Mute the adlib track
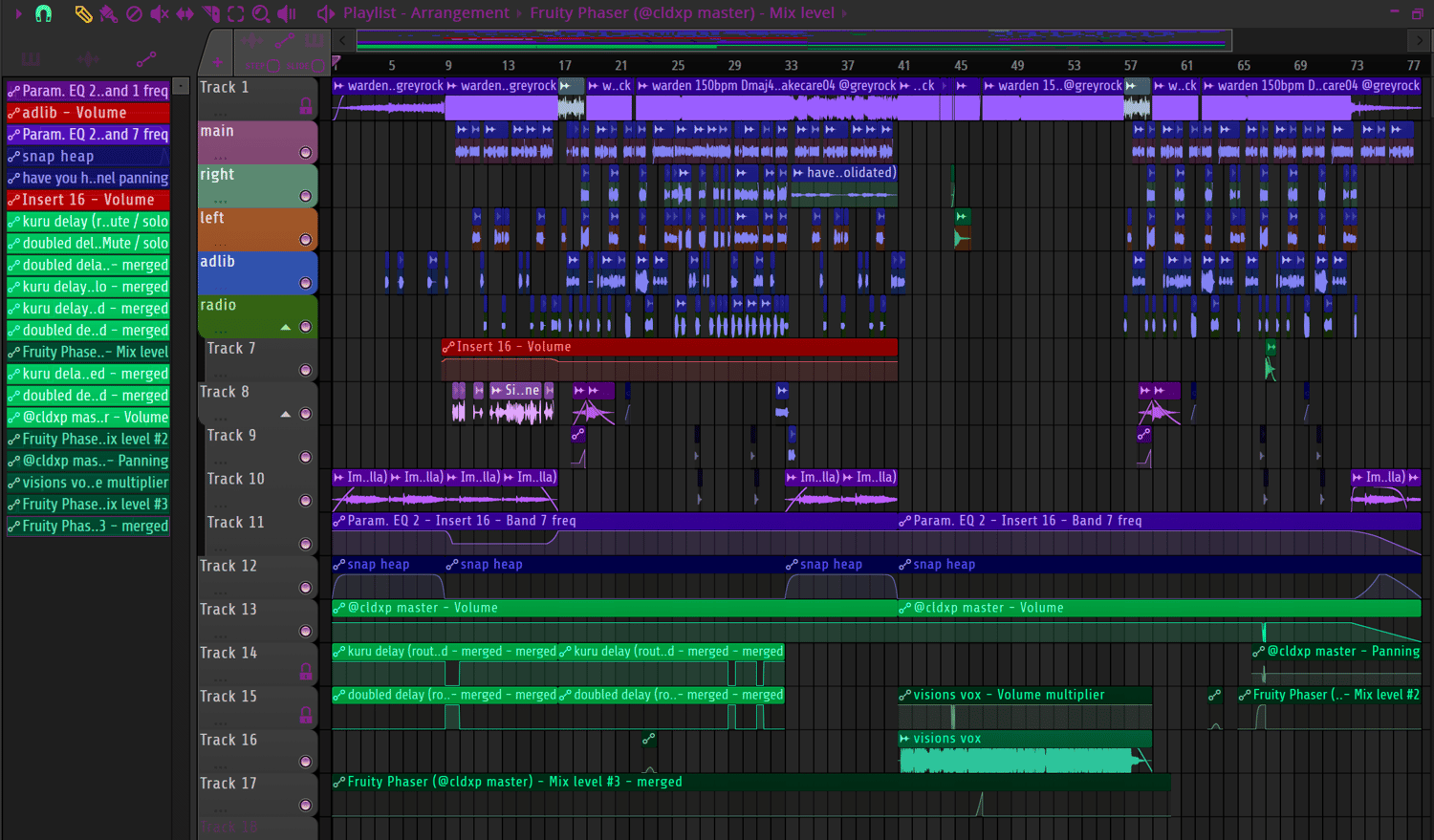Viewport: 1434px width, 840px height. tap(306, 283)
